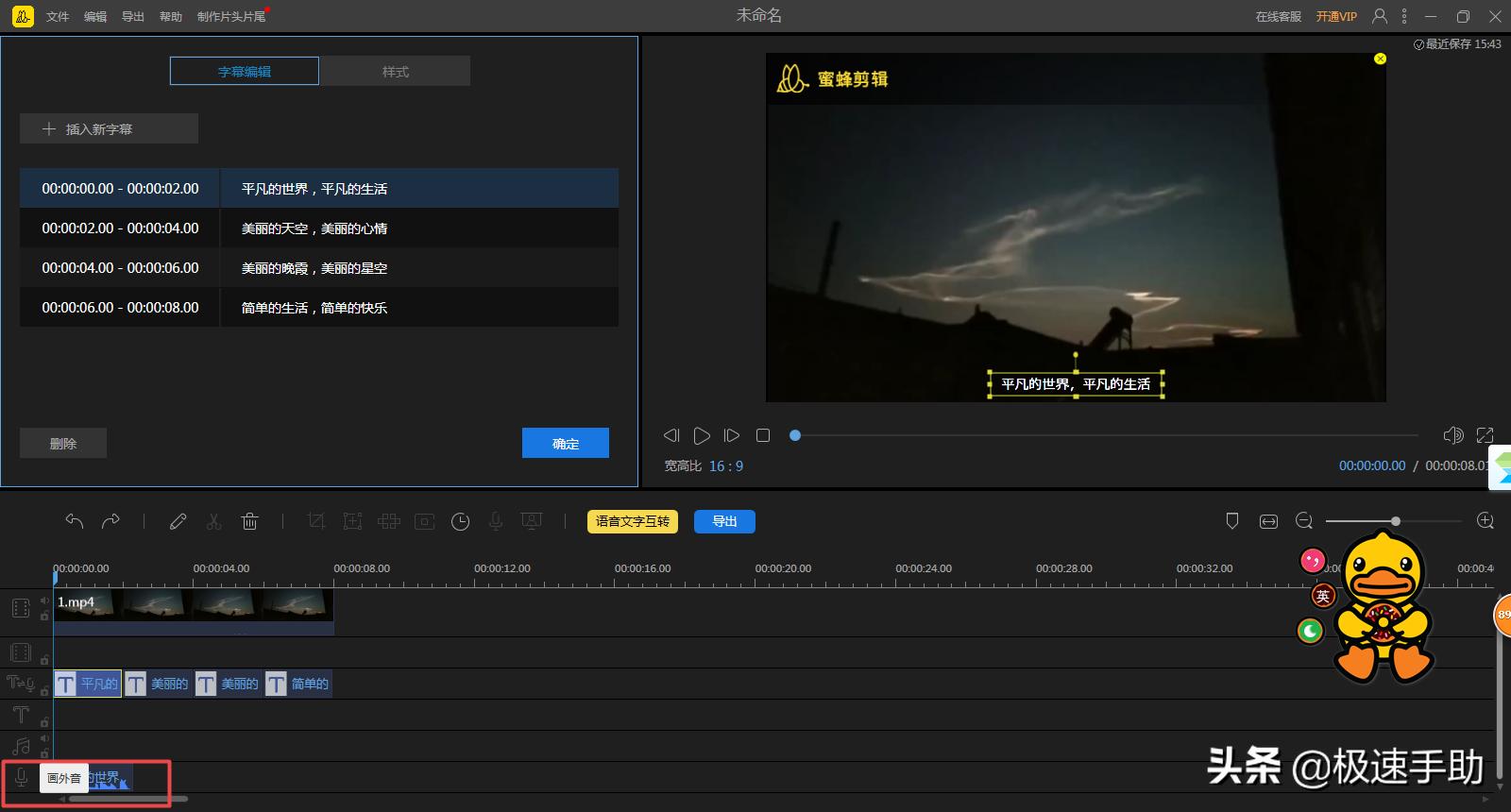1511x812 pixels.
Task: Zoom in timeline with plus magnifier
Action: pos(1485,521)
